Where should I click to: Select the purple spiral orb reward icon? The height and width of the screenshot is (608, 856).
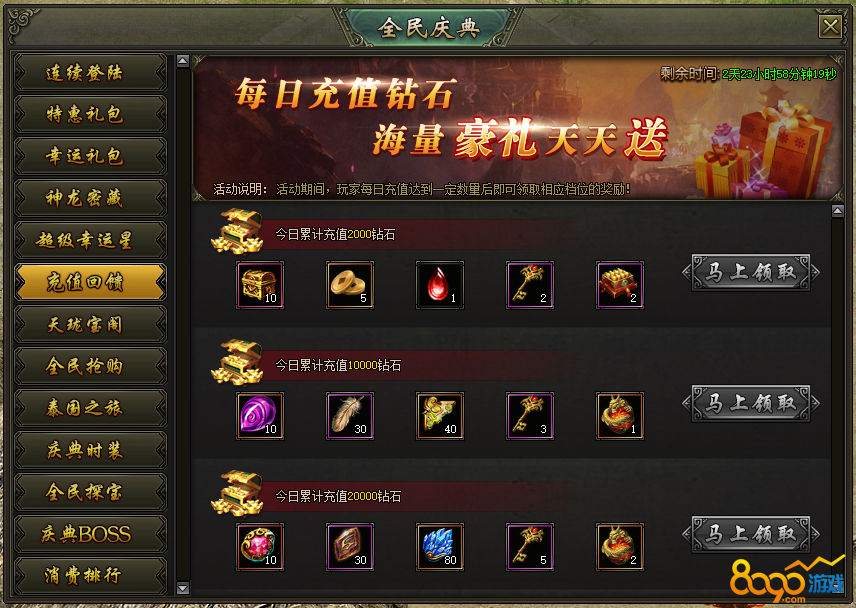tap(260, 416)
